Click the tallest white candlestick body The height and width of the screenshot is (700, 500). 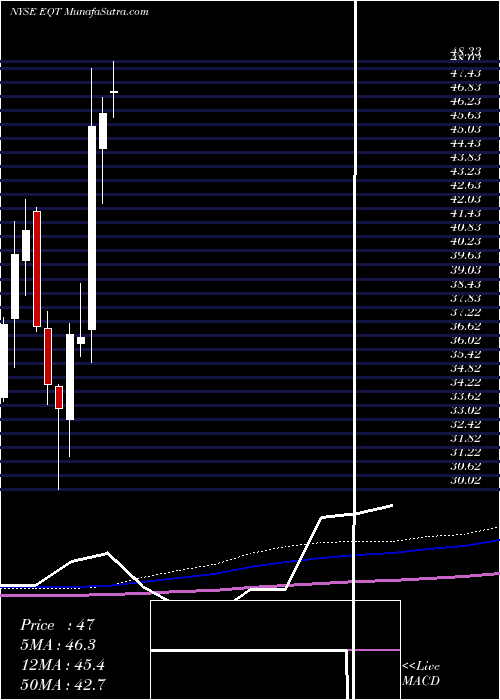[92, 228]
